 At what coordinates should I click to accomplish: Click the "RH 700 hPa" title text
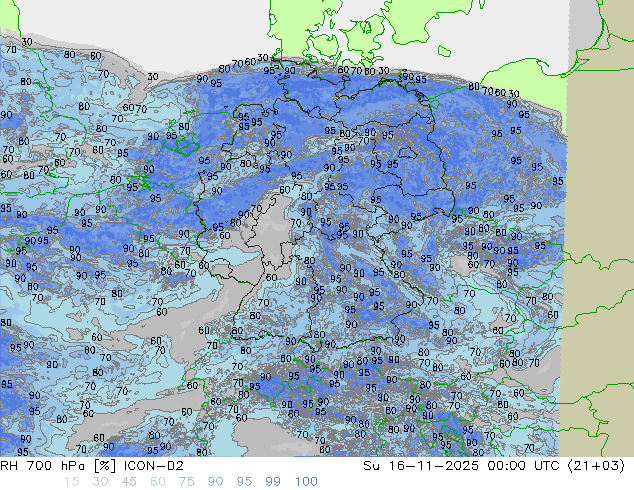42,466
